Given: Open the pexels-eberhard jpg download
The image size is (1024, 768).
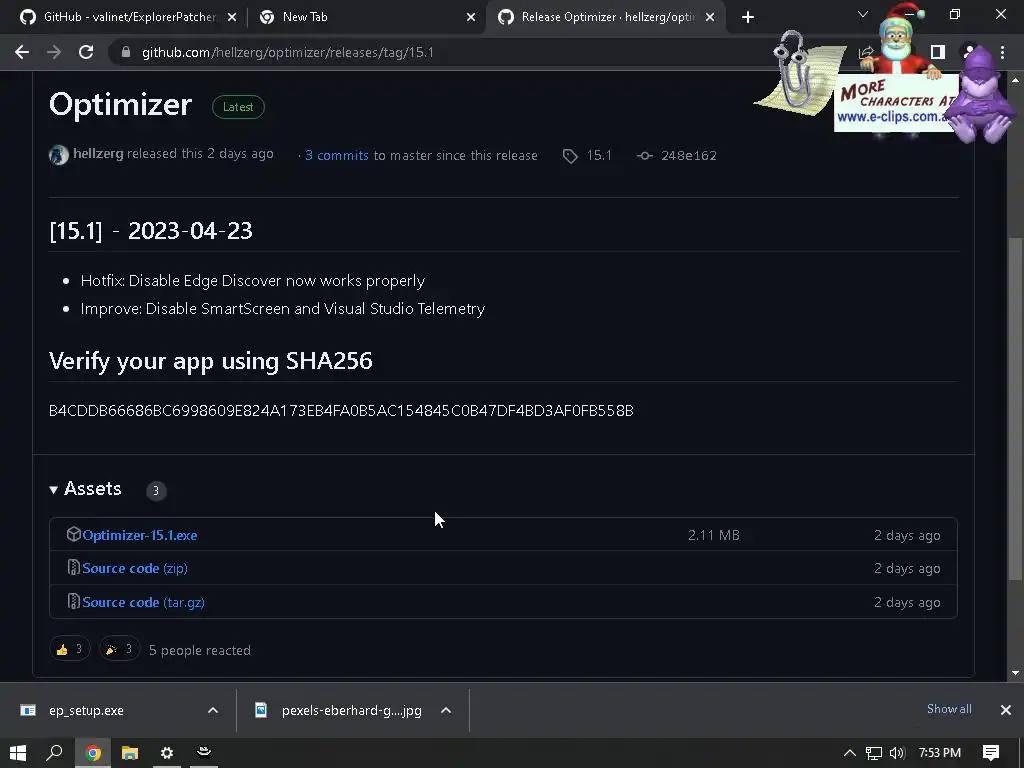Looking at the screenshot, I should click(x=351, y=711).
